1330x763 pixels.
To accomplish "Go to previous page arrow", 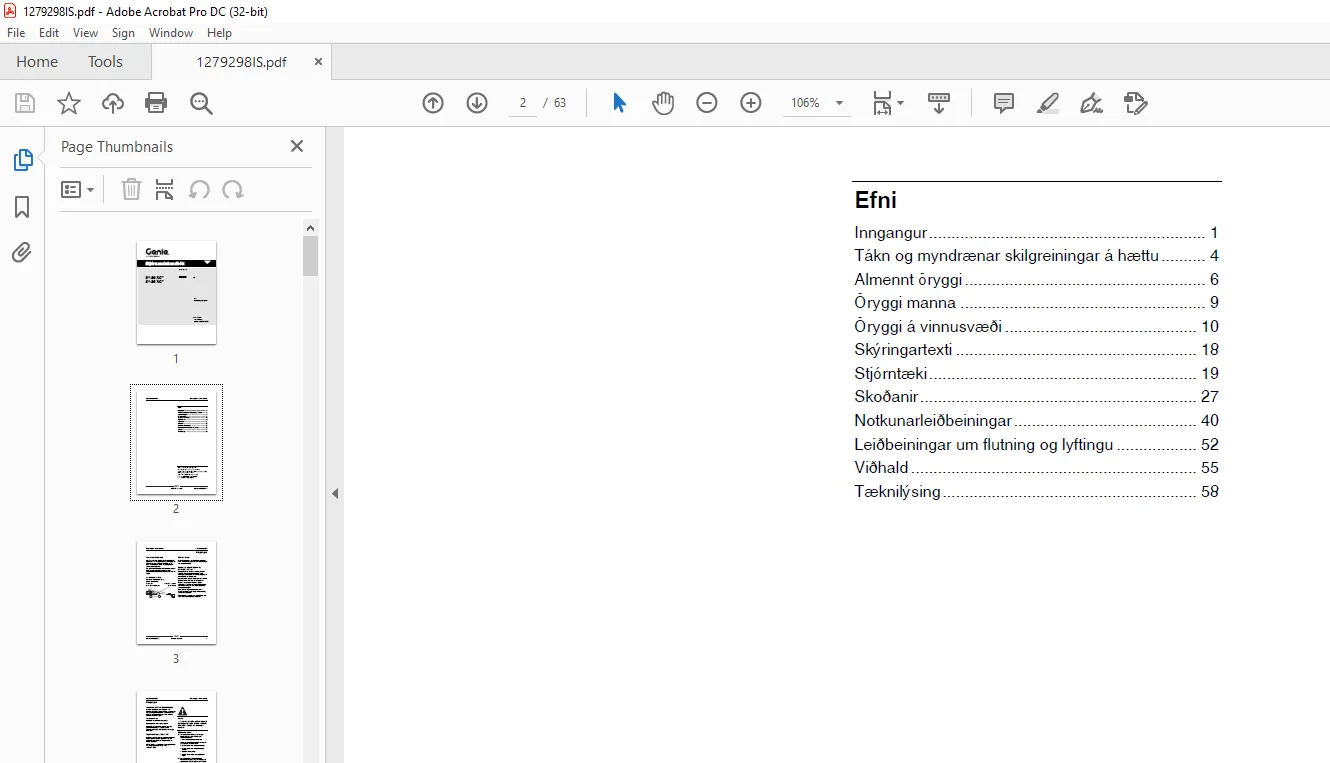I will point(433,103).
